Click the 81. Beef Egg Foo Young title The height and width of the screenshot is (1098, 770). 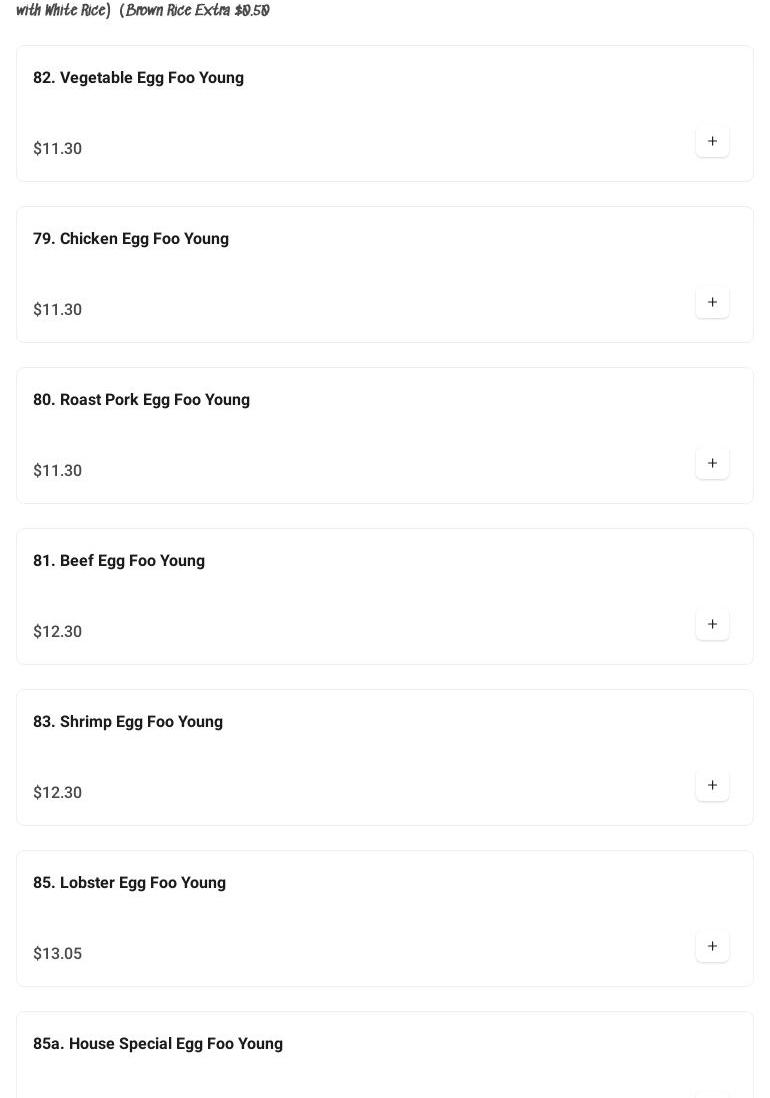coord(119,561)
